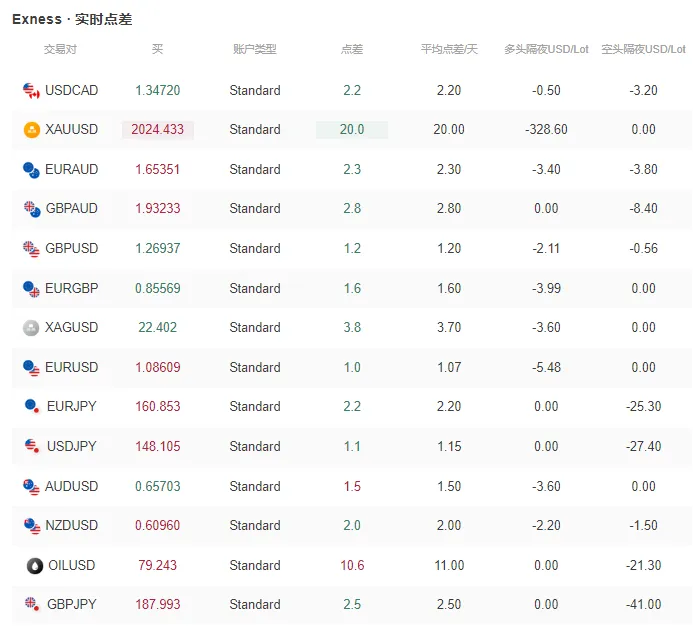Click the EURGBP flag pair icon
Image resolution: width=693 pixels, height=626 pixels.
[31, 289]
